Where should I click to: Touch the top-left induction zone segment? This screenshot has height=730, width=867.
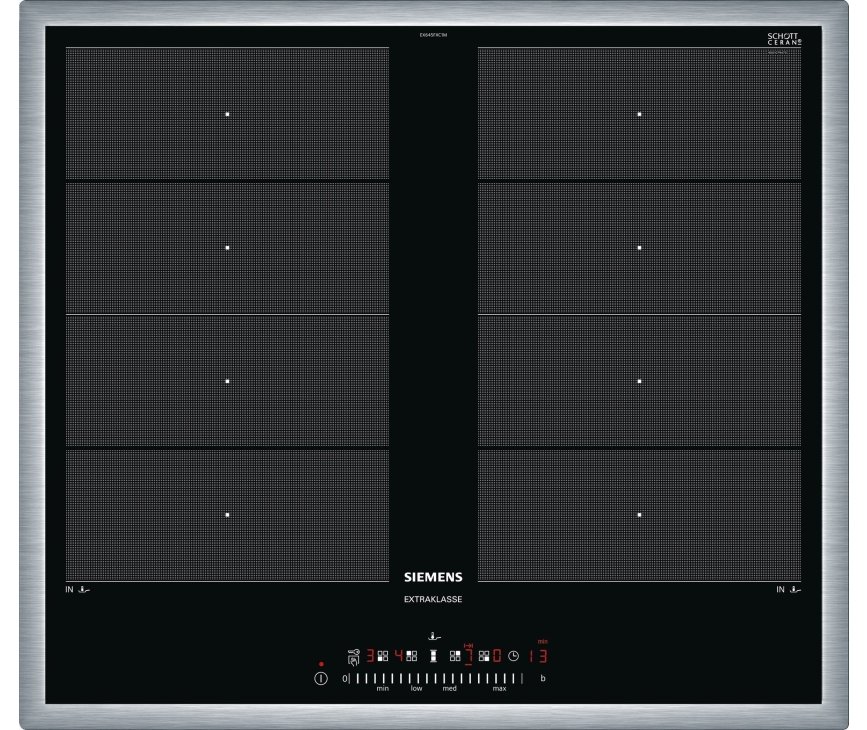(227, 114)
